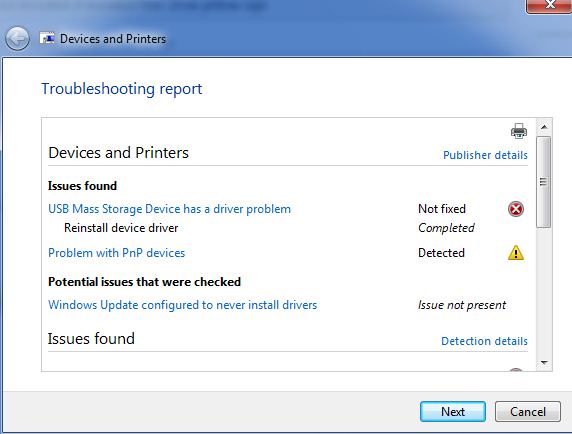
Task: Click the bold 'Issues found' heading
Action: (x=82, y=186)
